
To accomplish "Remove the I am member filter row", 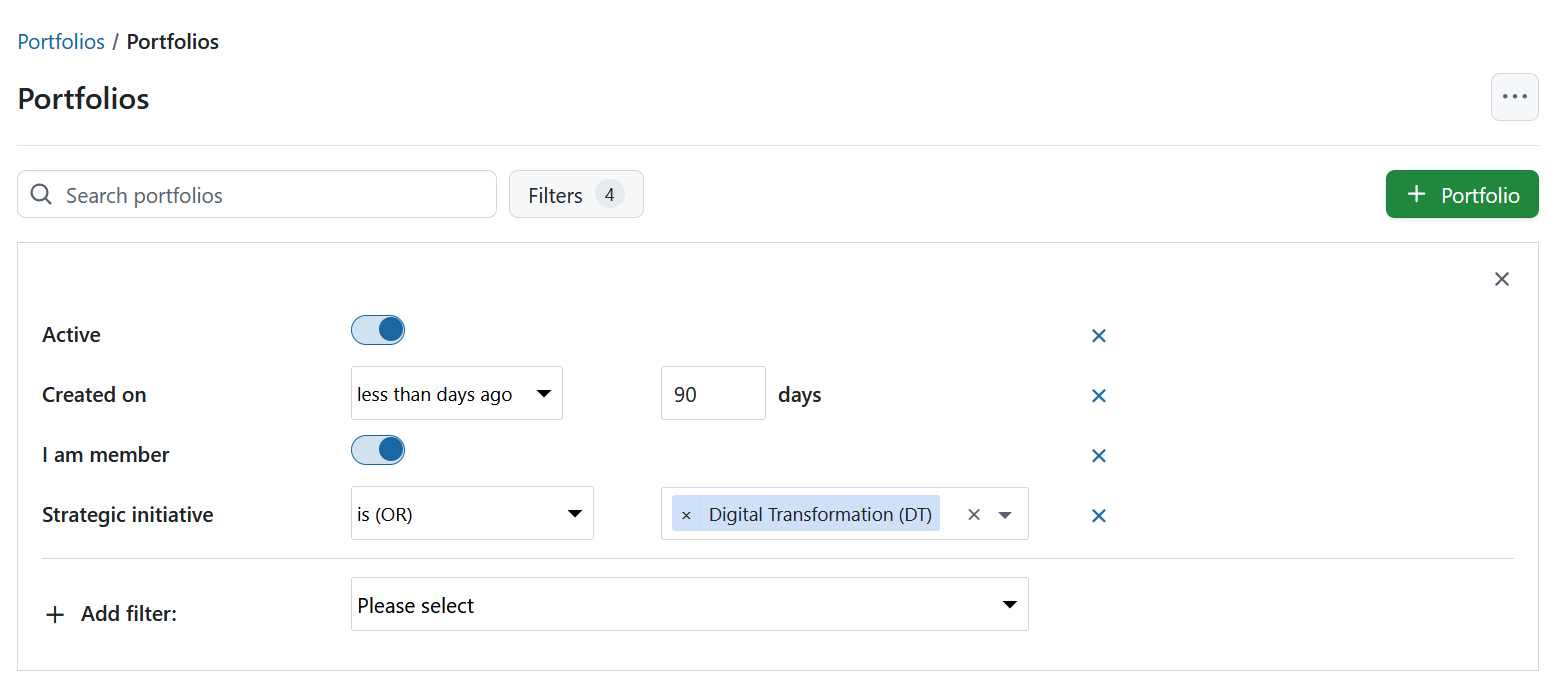I will tap(1098, 456).
